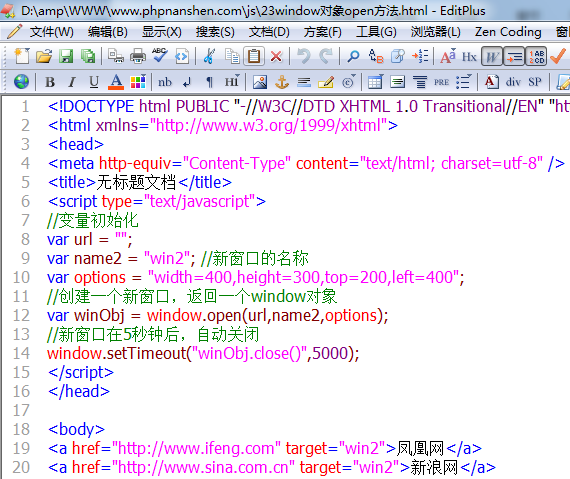570x479 pixels.
Task: Toggle Italic formatting
Action: coord(72,82)
